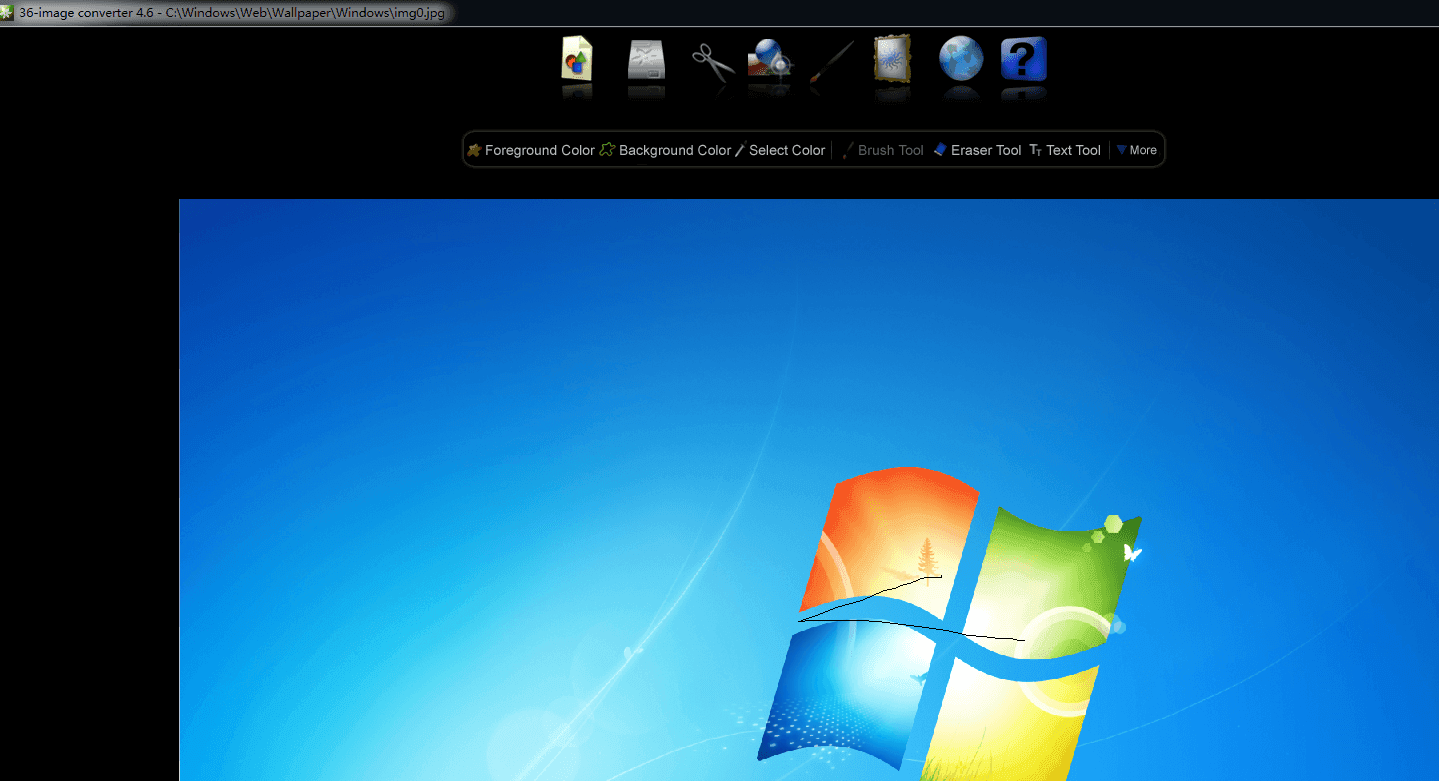Image resolution: width=1439 pixels, height=781 pixels.
Task: Toggle the Select Color eyedropper
Action: 779,150
